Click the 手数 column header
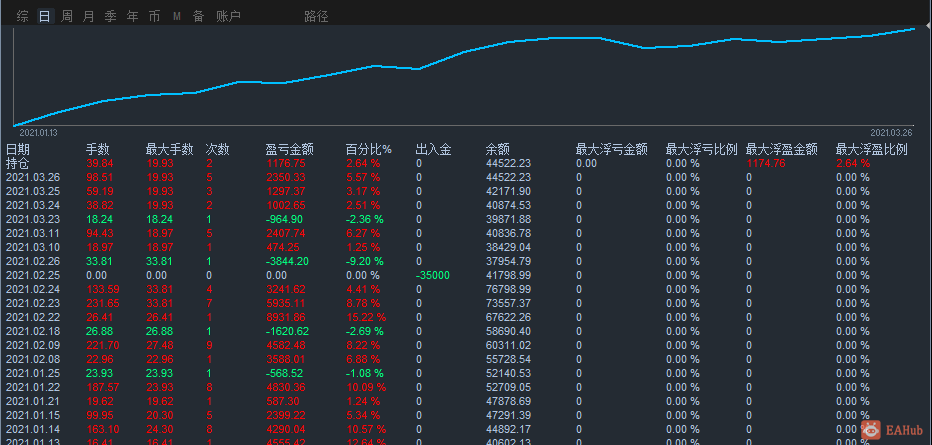The height and width of the screenshot is (445, 932). (x=98, y=150)
